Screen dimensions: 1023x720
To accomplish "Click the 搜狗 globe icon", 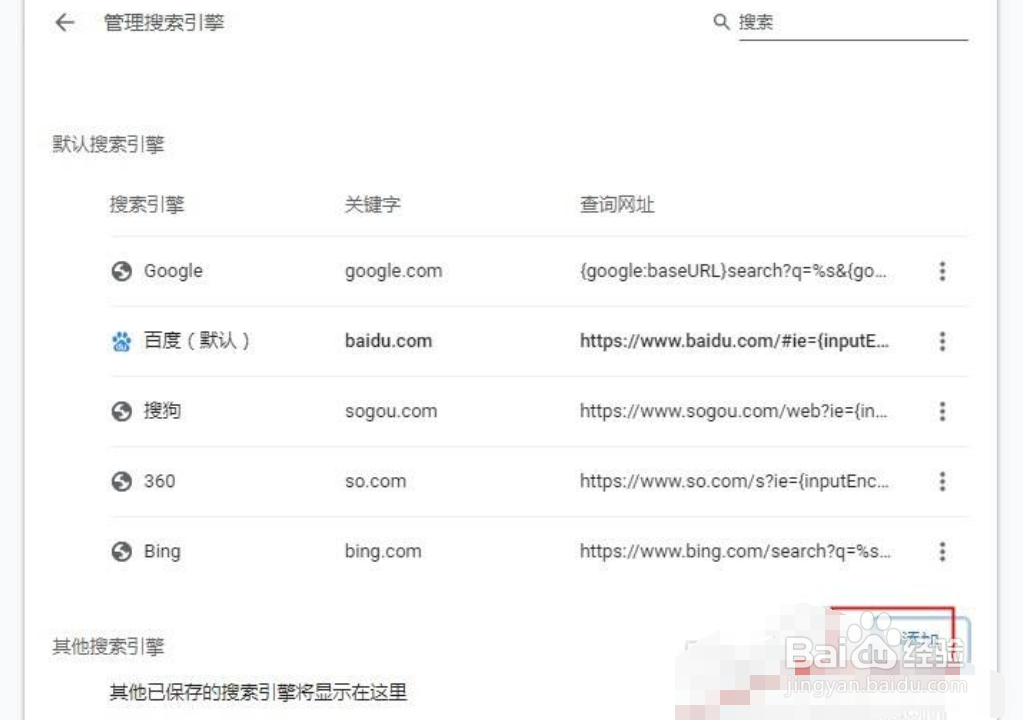I will (x=121, y=412).
